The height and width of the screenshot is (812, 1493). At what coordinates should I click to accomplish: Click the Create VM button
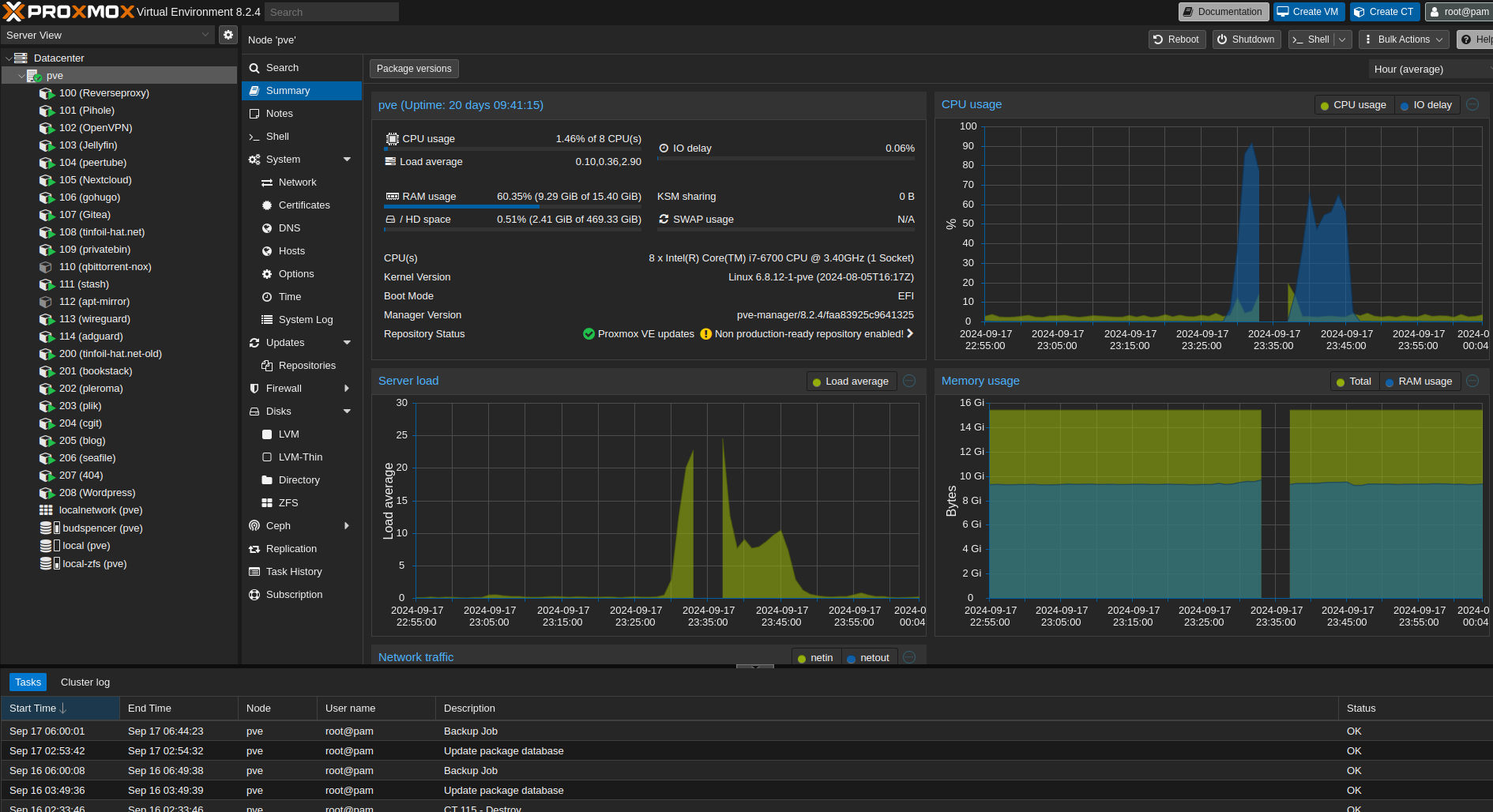coord(1308,12)
